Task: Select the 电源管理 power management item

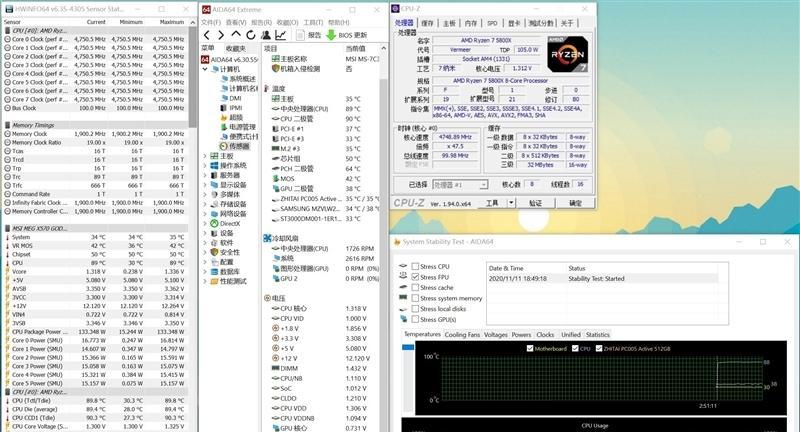Action: 242,127
